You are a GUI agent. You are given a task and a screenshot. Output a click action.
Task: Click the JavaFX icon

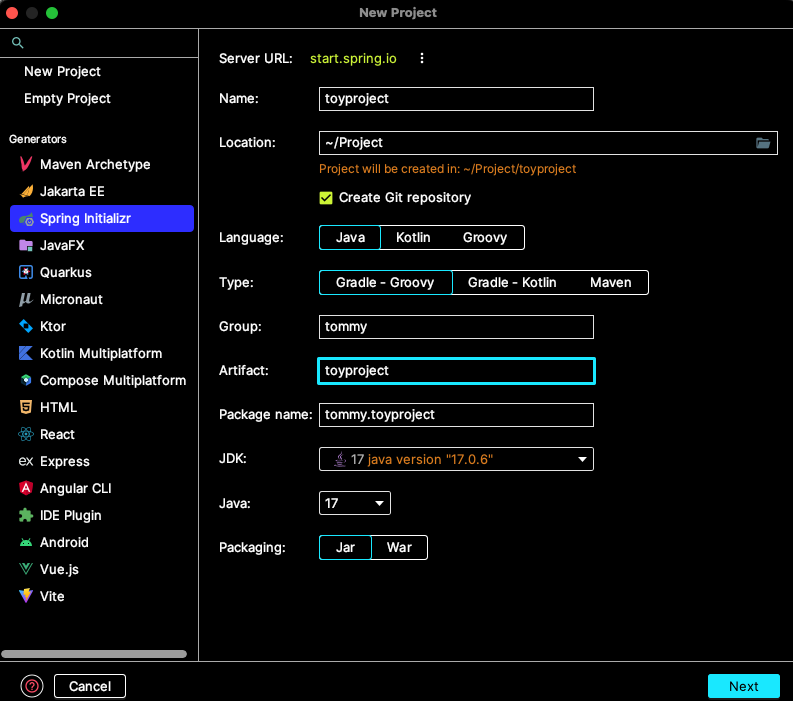click(x=26, y=245)
